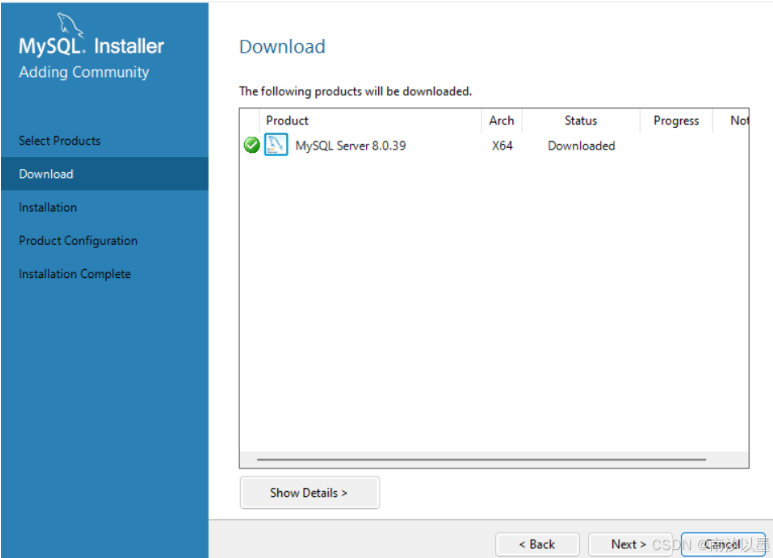Click the X64 architecture cell
The width and height of the screenshot is (773, 558).
[502, 146]
